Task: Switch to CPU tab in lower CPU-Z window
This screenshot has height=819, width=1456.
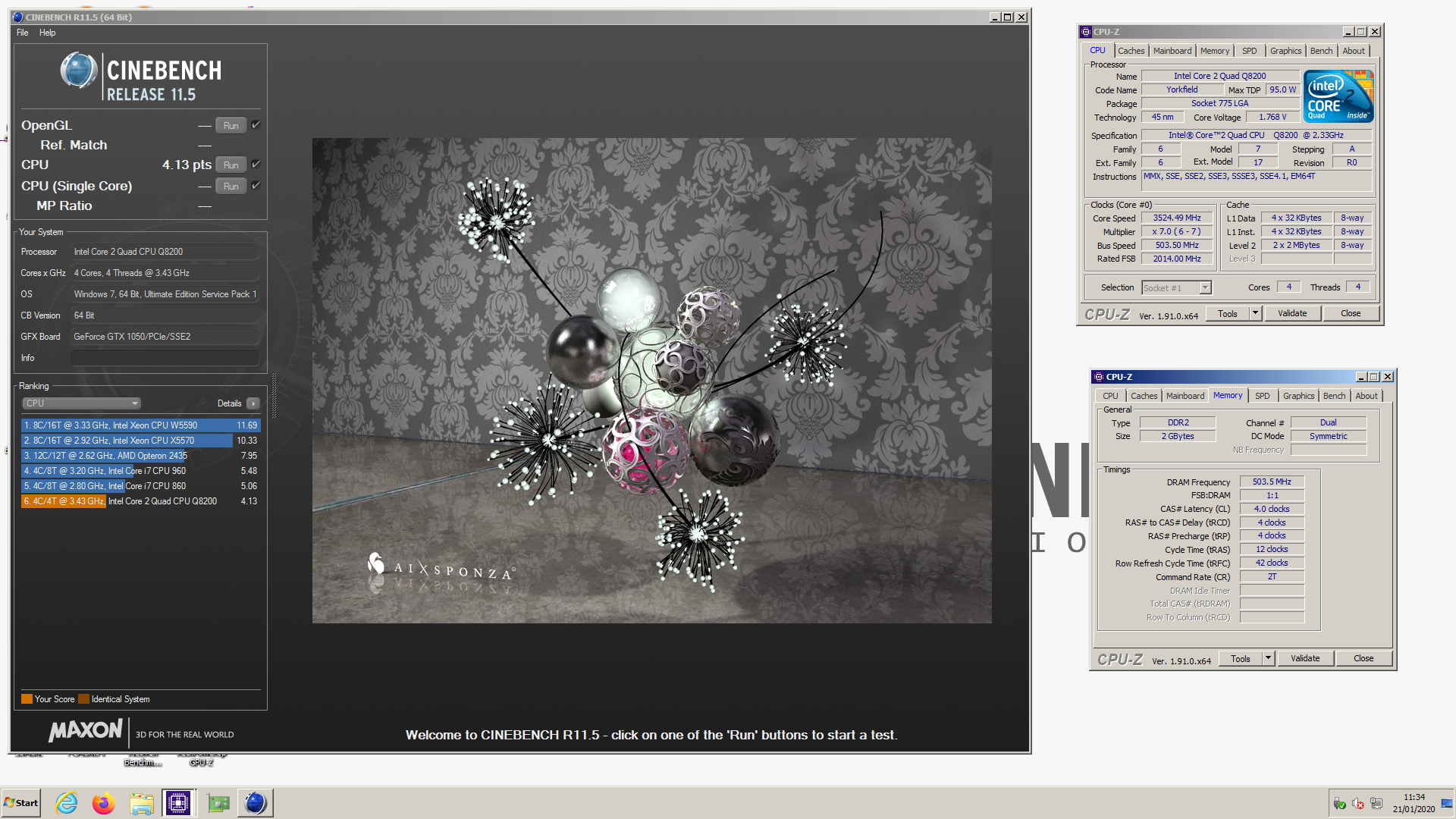Action: click(1110, 396)
